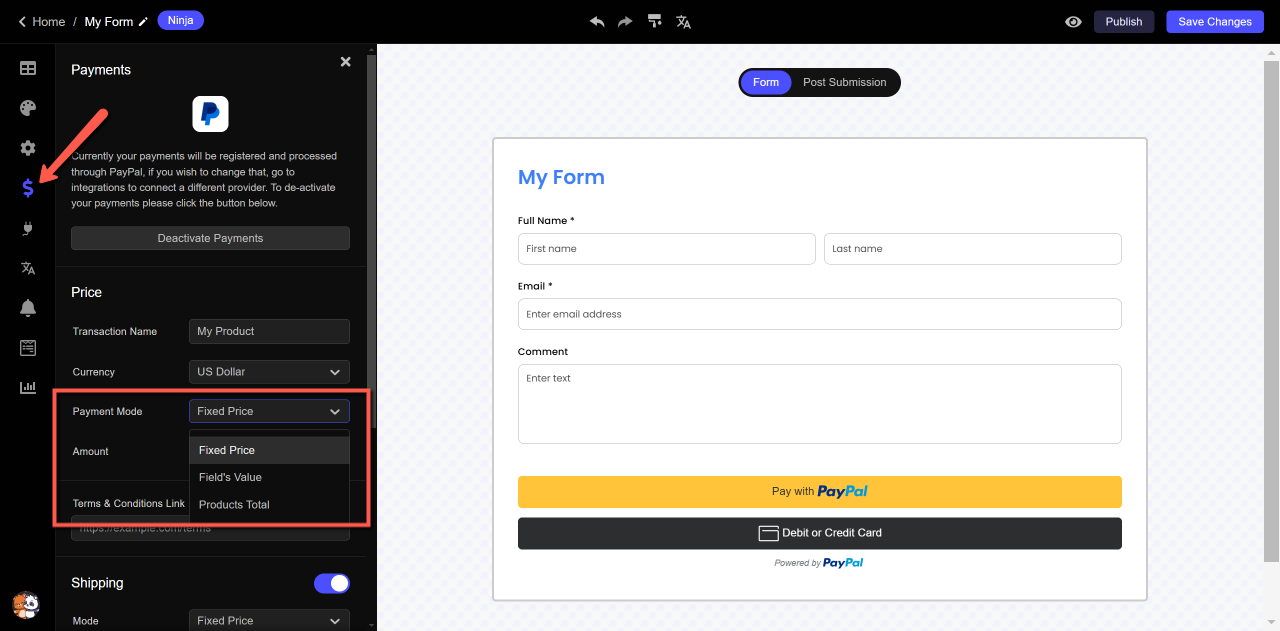Screen dimensions: 1280x631
Task: Select Fixed Price option in list
Action: click(x=269, y=450)
